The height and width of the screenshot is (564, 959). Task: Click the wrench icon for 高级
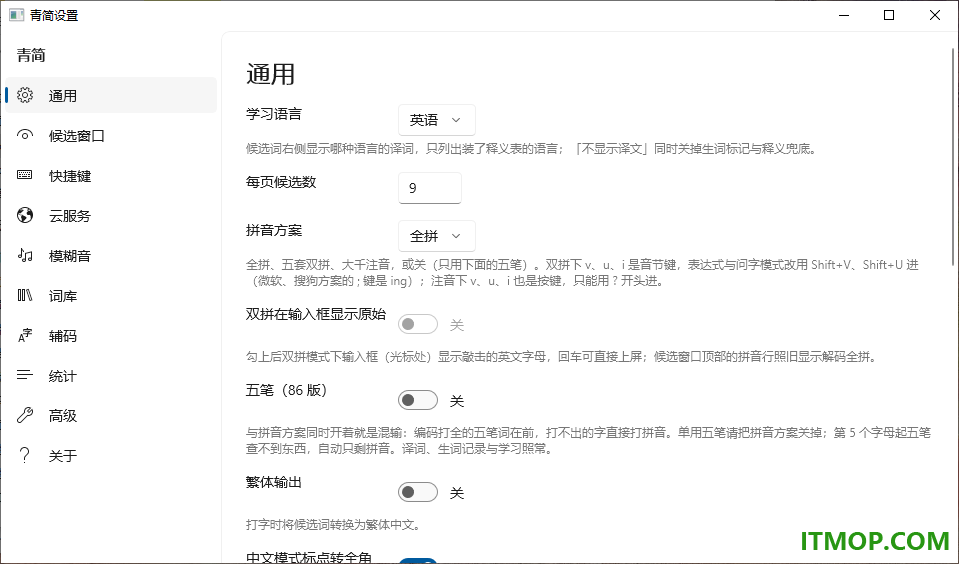[x=25, y=415]
